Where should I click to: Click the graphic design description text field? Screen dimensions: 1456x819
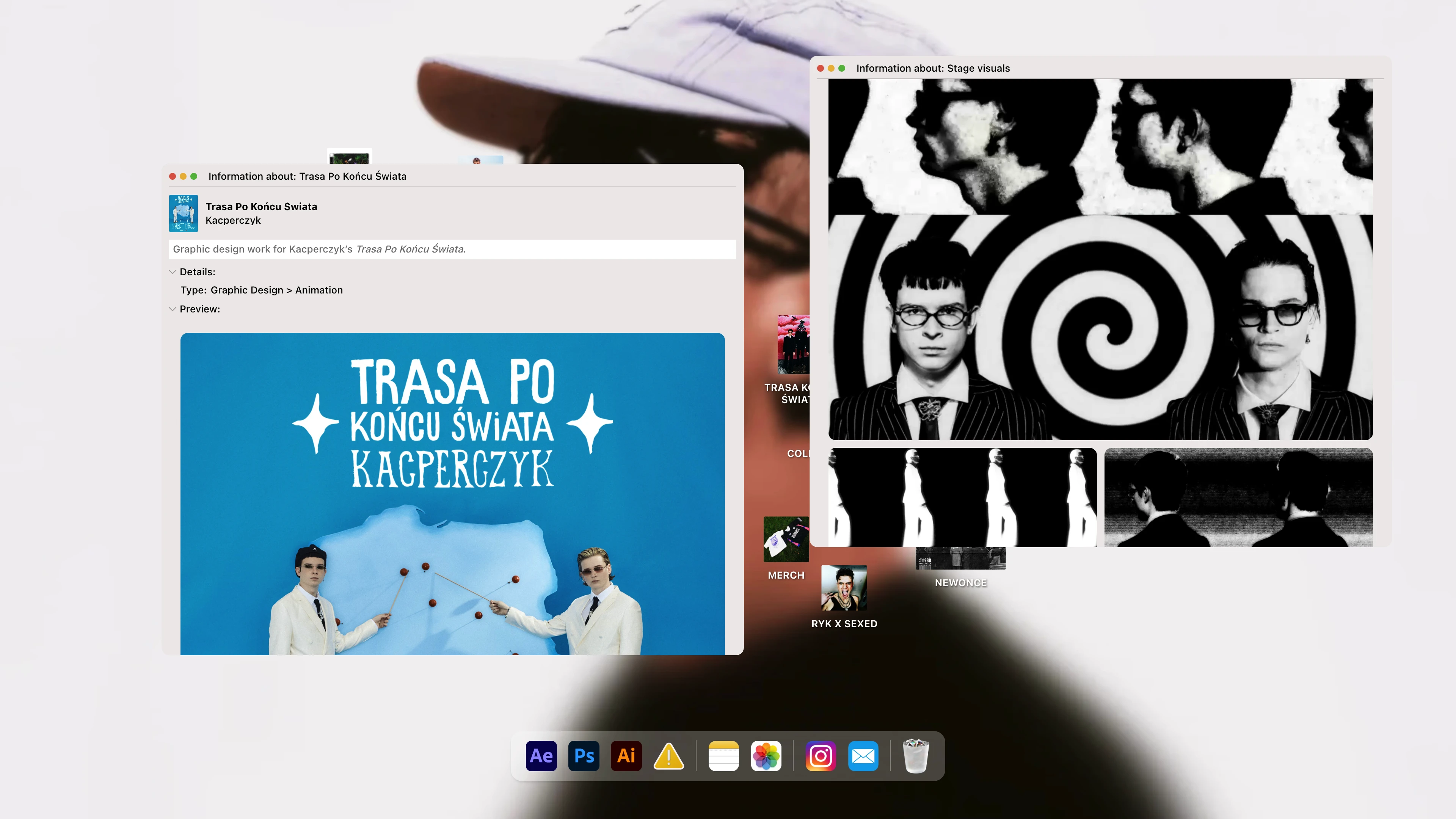tap(452, 249)
